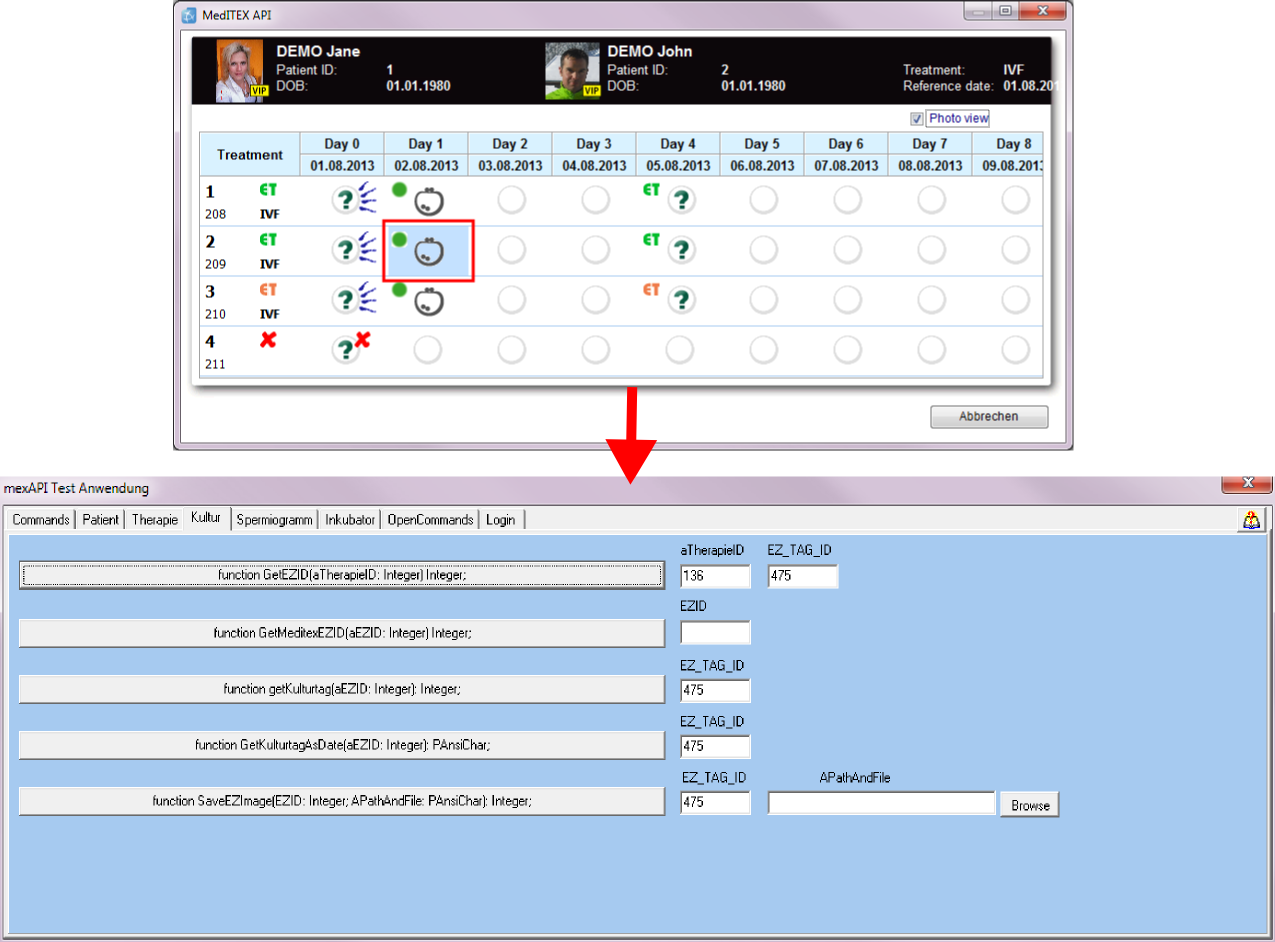
Task: Click the empty circle in treatment 211 Day 1
Action: (427, 350)
